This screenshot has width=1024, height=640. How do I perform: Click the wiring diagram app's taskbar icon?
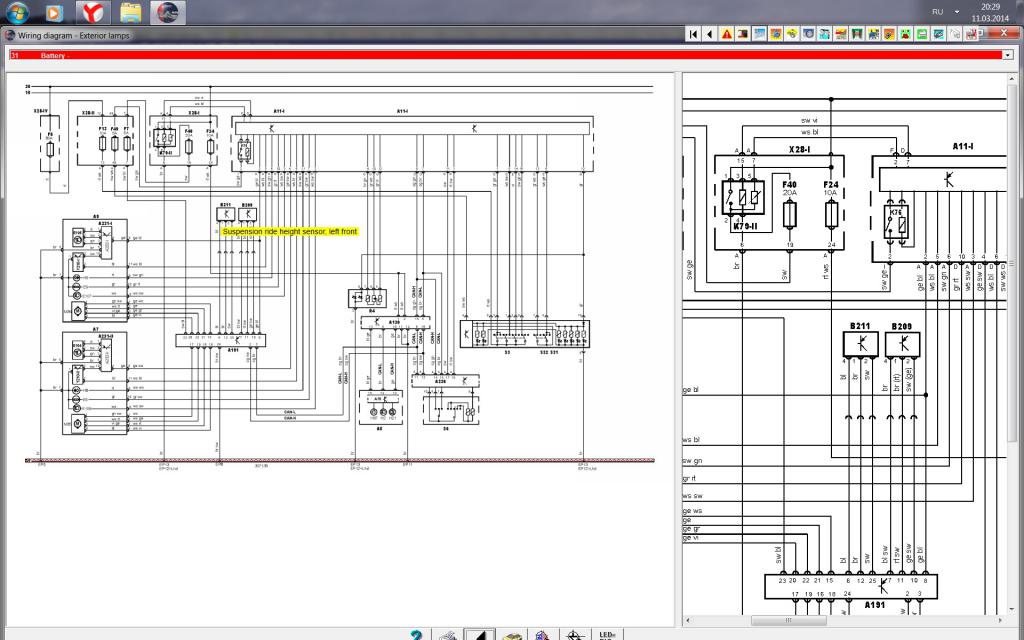(168, 12)
